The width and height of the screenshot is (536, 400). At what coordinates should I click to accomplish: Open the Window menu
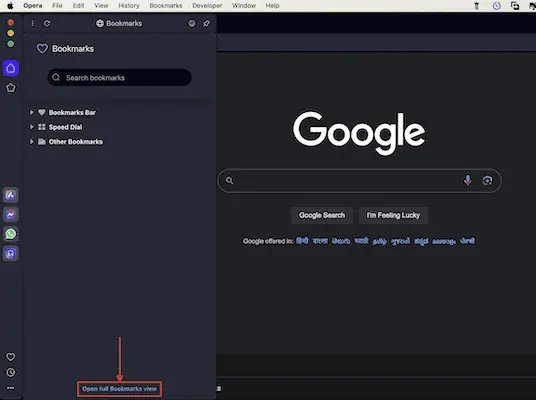click(244, 5)
